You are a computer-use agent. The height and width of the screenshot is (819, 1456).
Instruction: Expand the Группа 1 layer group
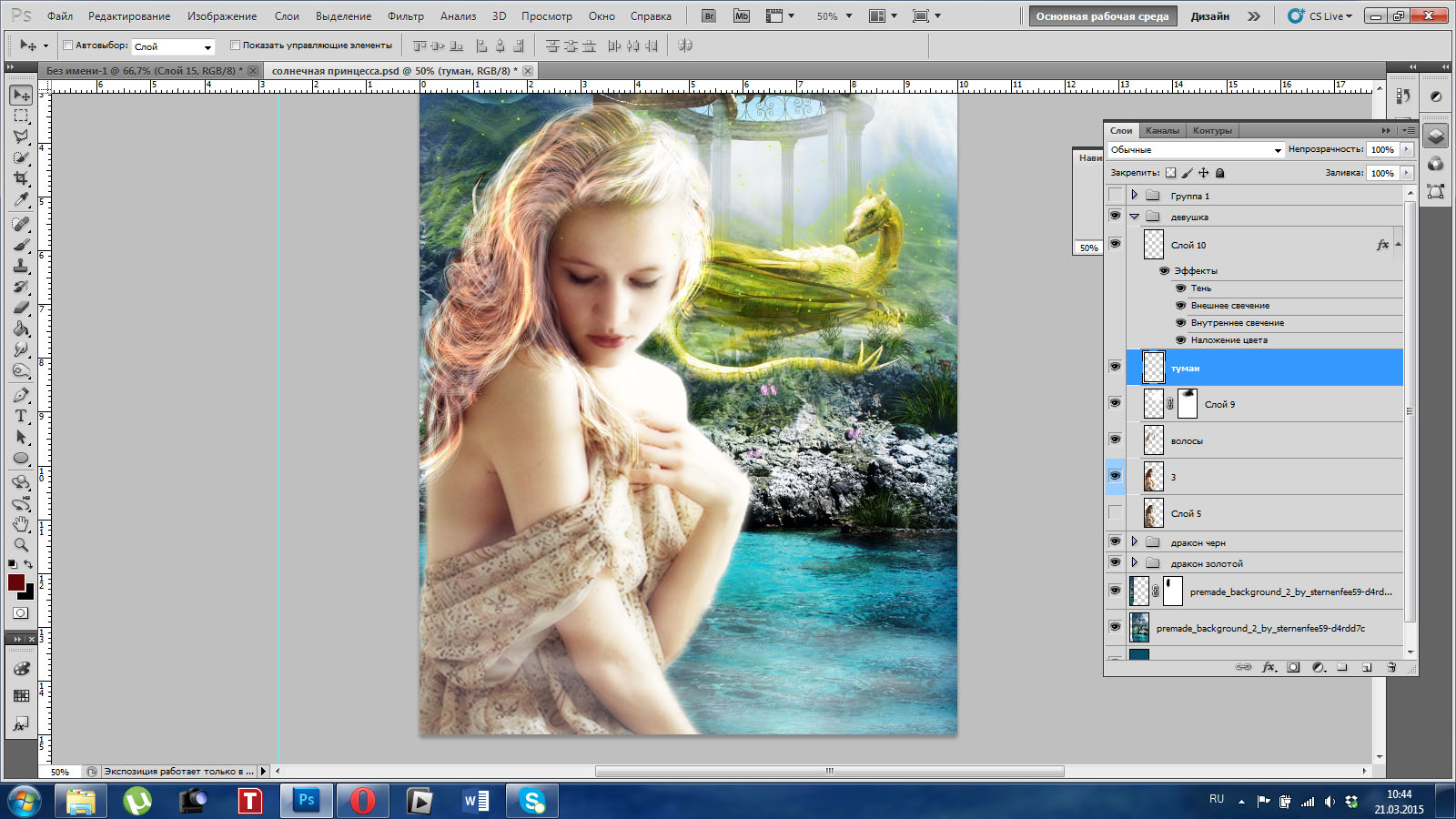click(1134, 196)
